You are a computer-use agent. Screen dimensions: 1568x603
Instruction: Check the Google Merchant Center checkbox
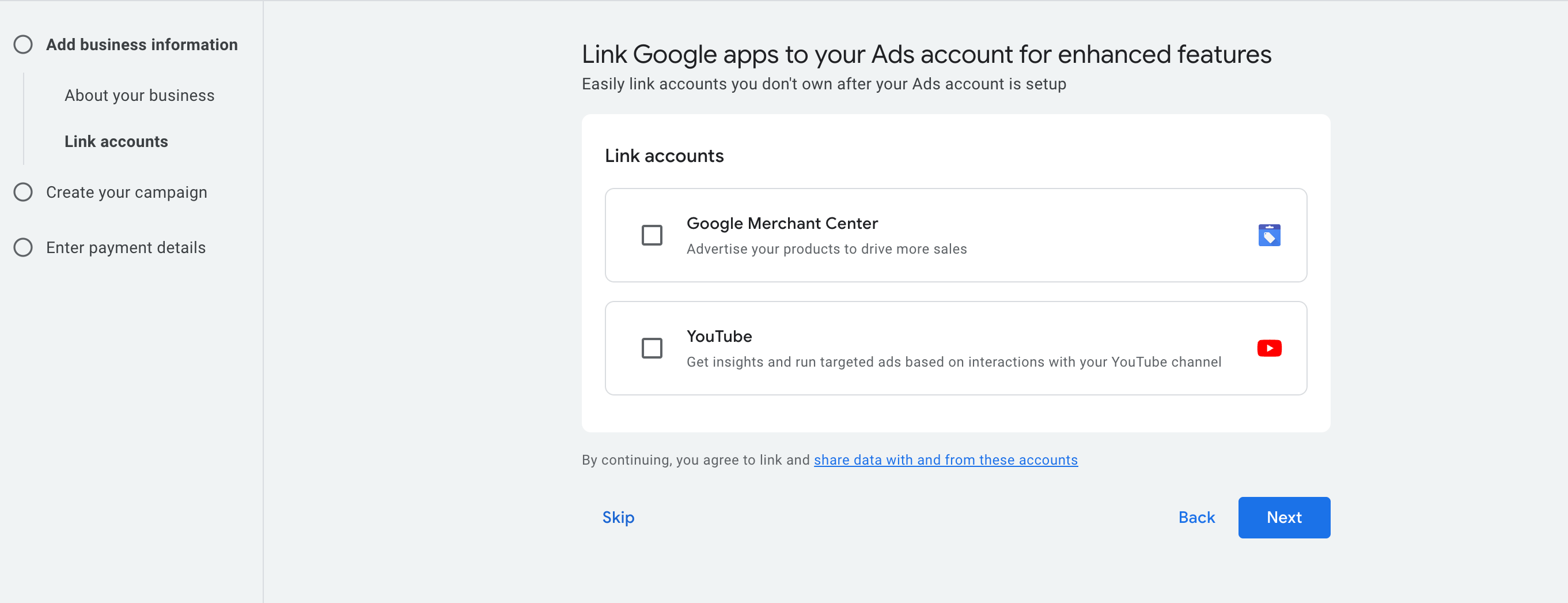[652, 235]
